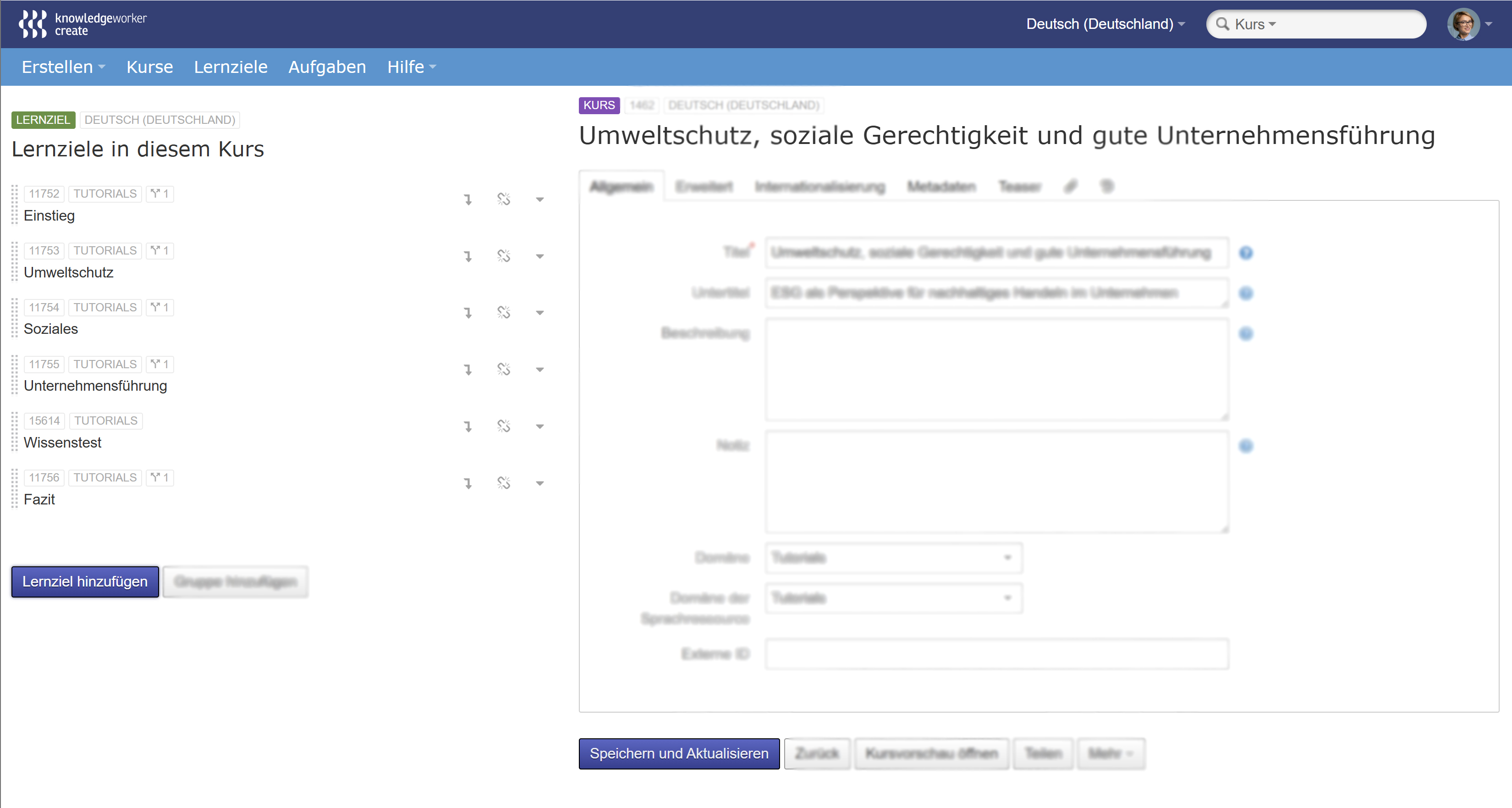The width and height of the screenshot is (1512, 808).
Task: Click the Lernziel hinzufügen button
Action: (85, 581)
